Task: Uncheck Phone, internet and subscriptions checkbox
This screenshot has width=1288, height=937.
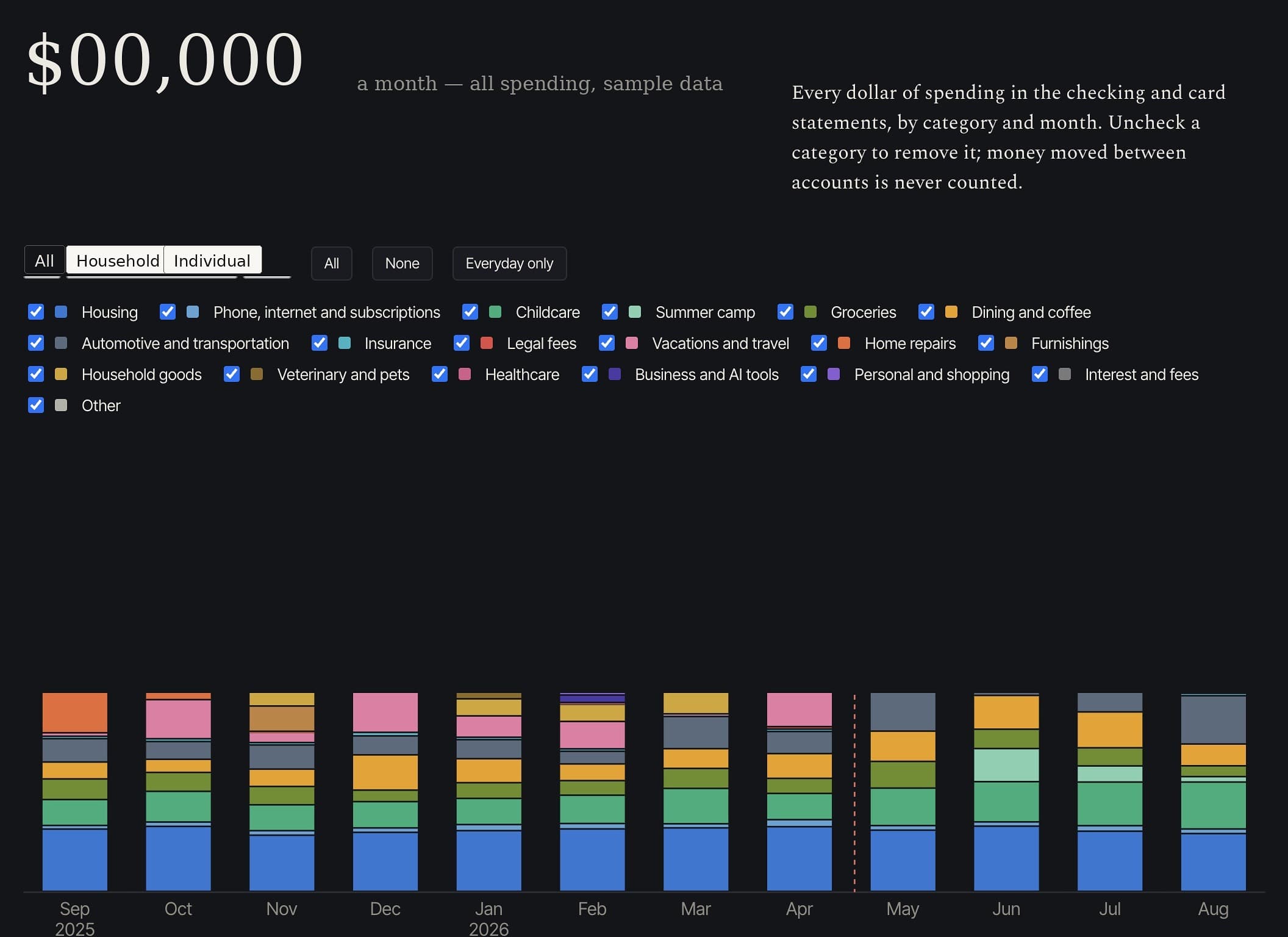Action: pos(168,312)
